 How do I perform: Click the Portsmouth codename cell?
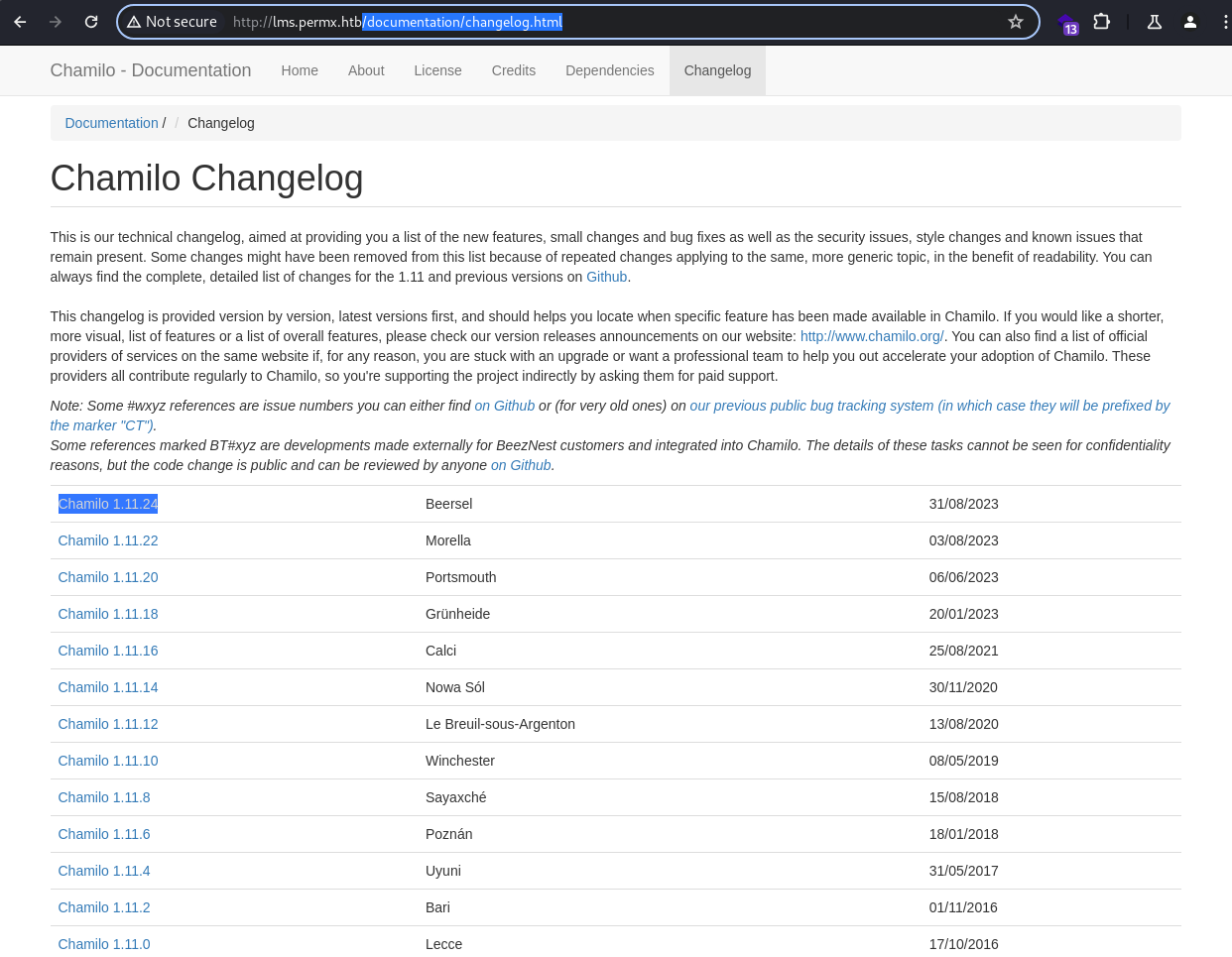pyautogui.click(x=461, y=577)
